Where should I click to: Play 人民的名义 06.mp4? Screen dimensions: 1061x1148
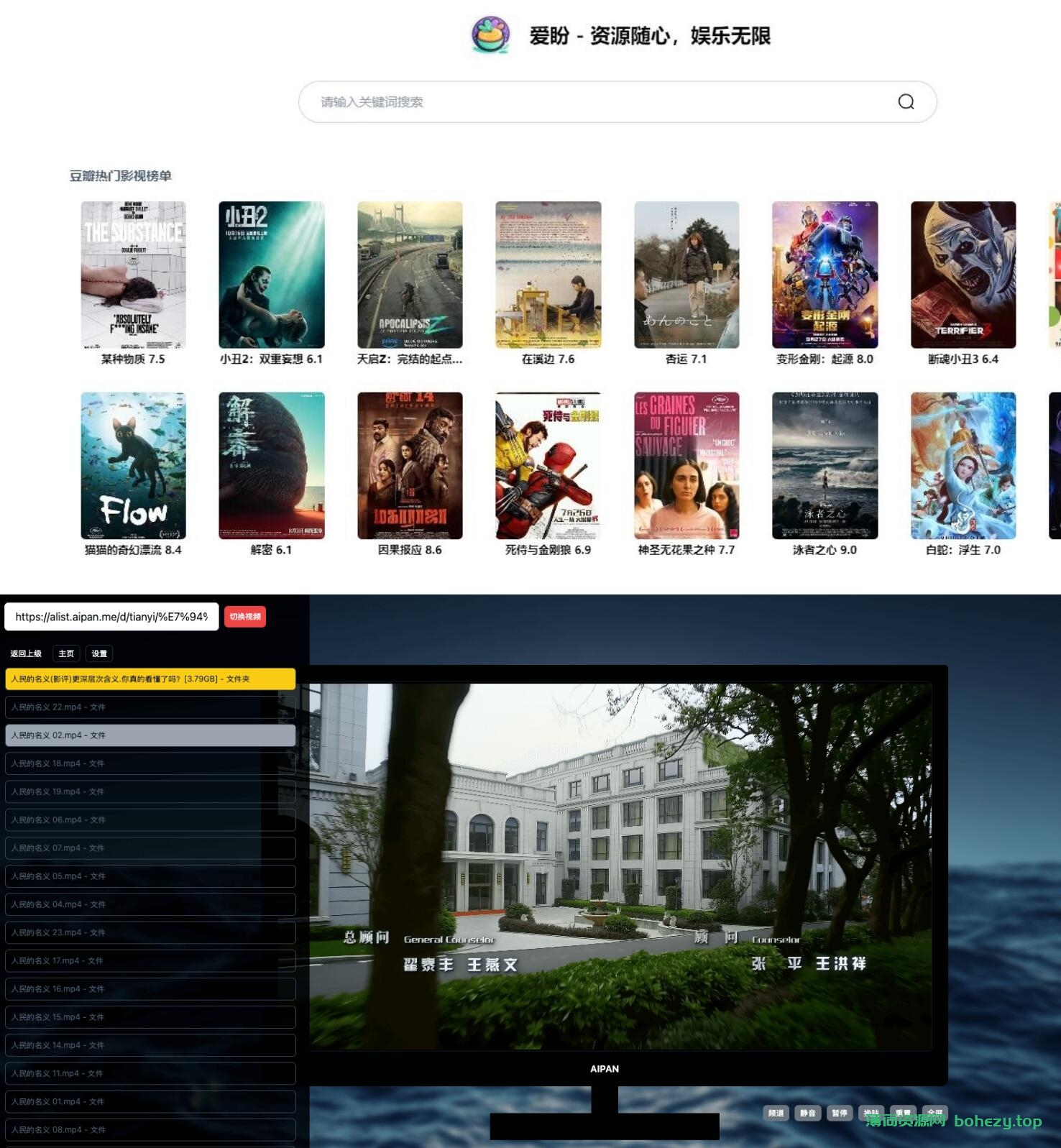coord(150,819)
